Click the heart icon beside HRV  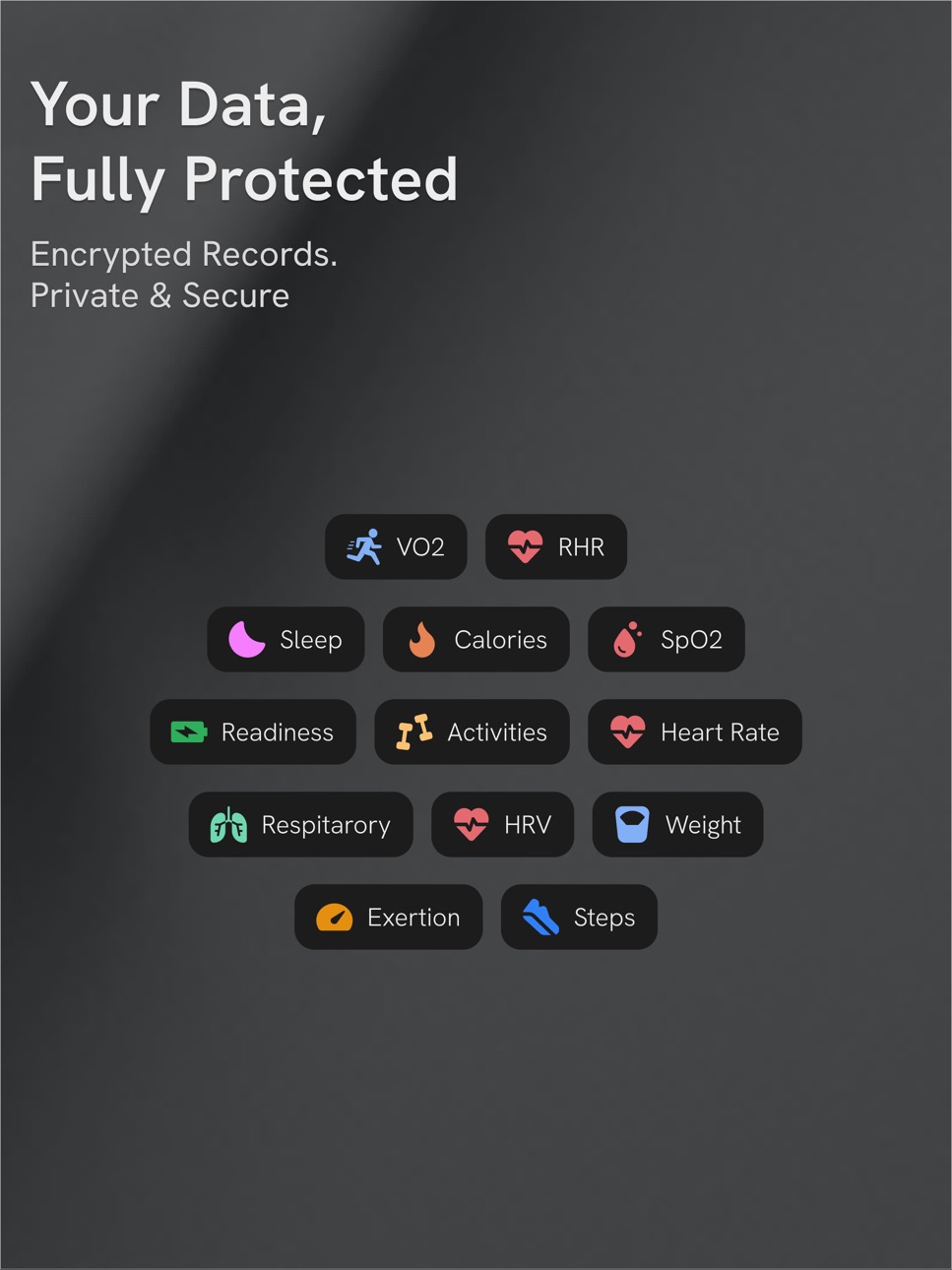[471, 825]
